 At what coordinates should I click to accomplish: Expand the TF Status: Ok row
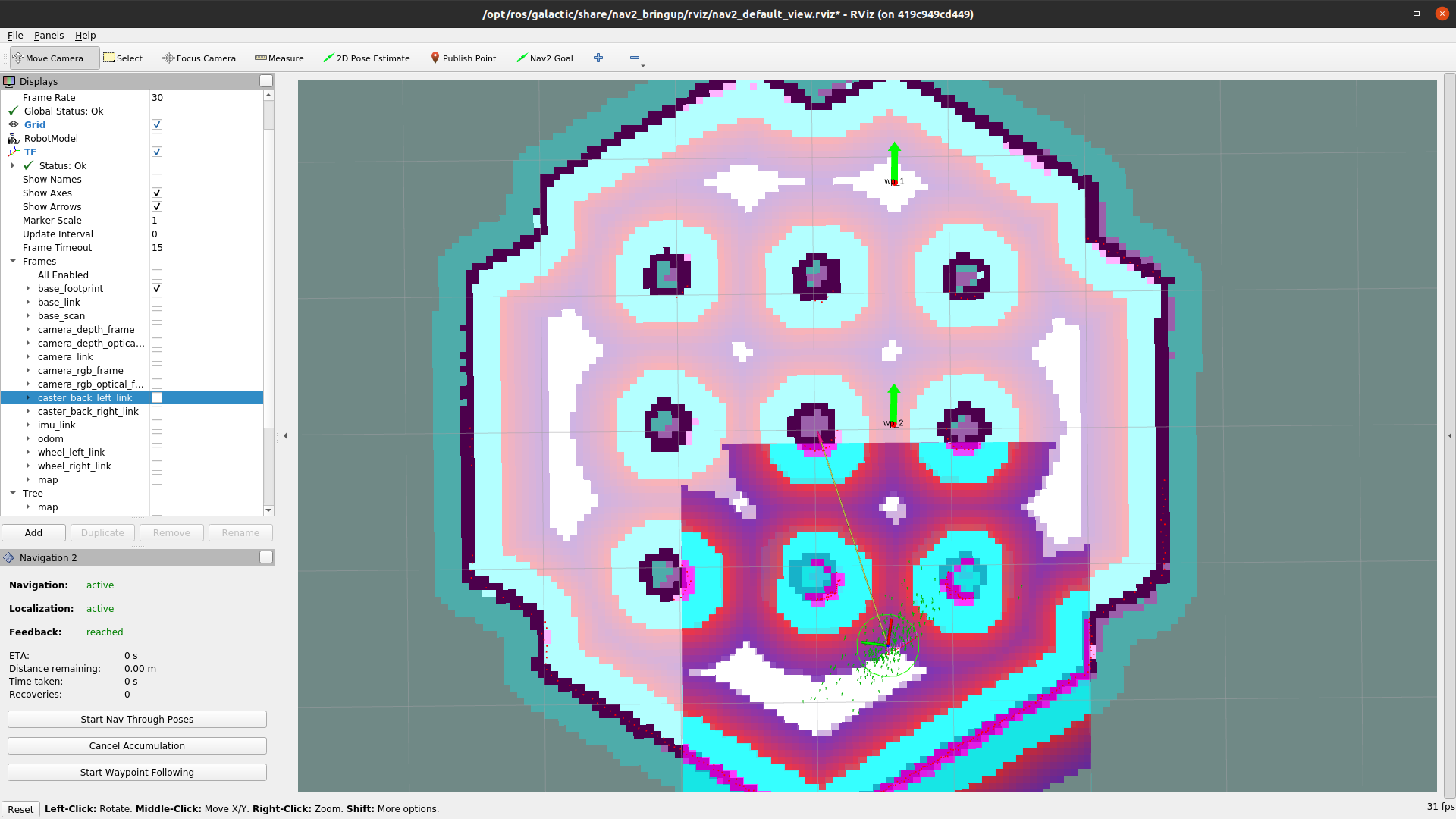(13, 165)
